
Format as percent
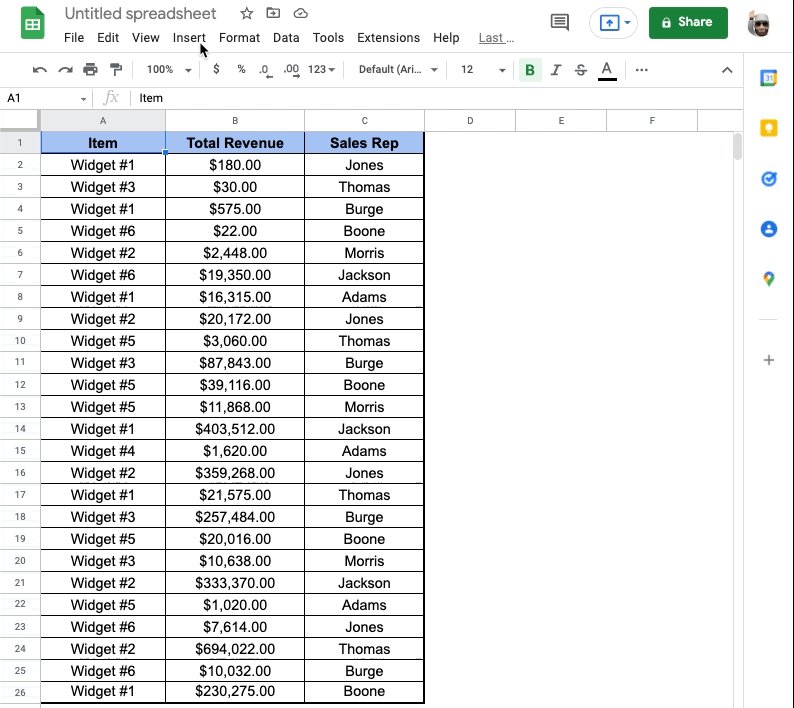tap(242, 69)
